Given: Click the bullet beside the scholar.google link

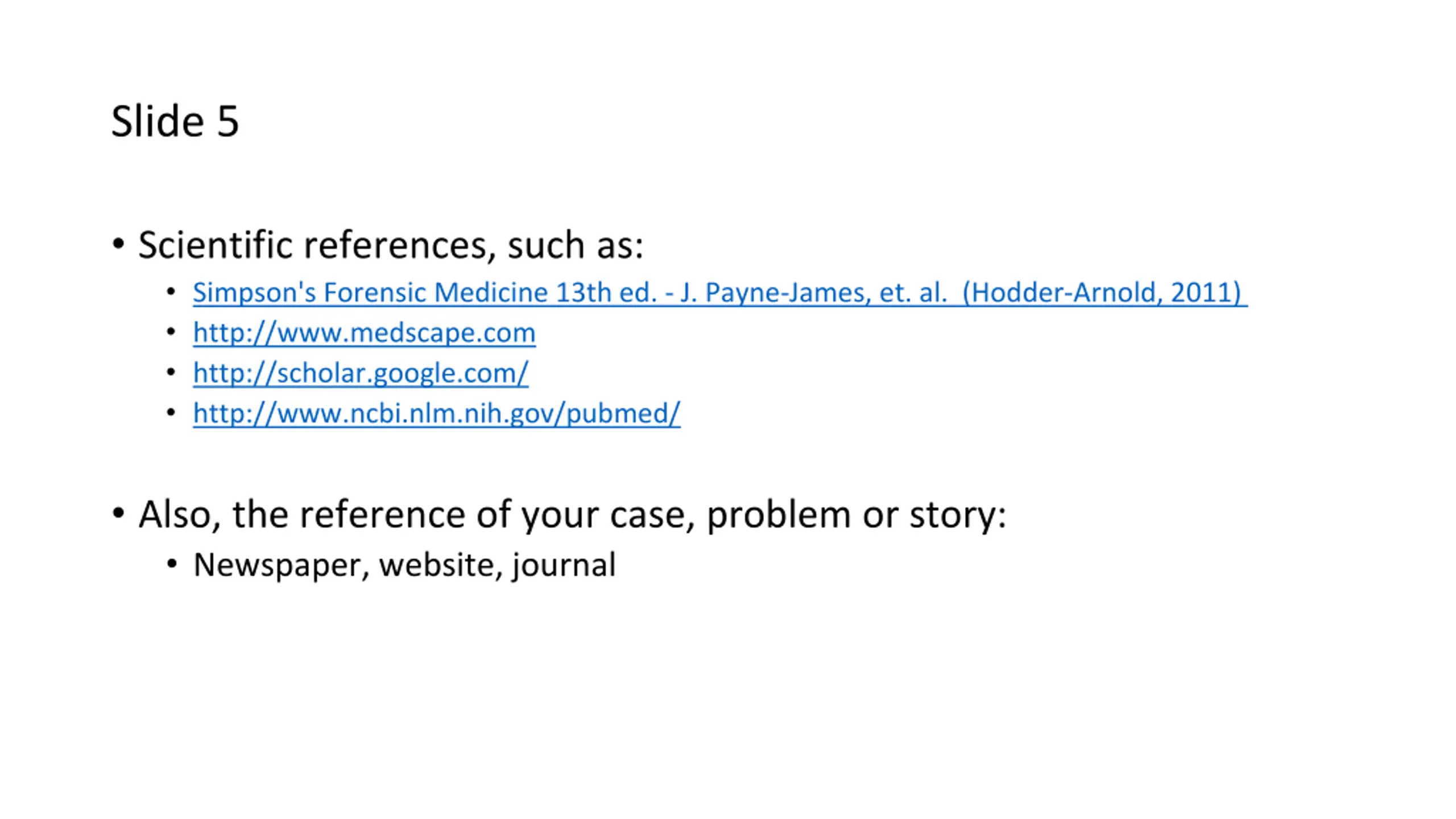Looking at the screenshot, I should point(171,373).
